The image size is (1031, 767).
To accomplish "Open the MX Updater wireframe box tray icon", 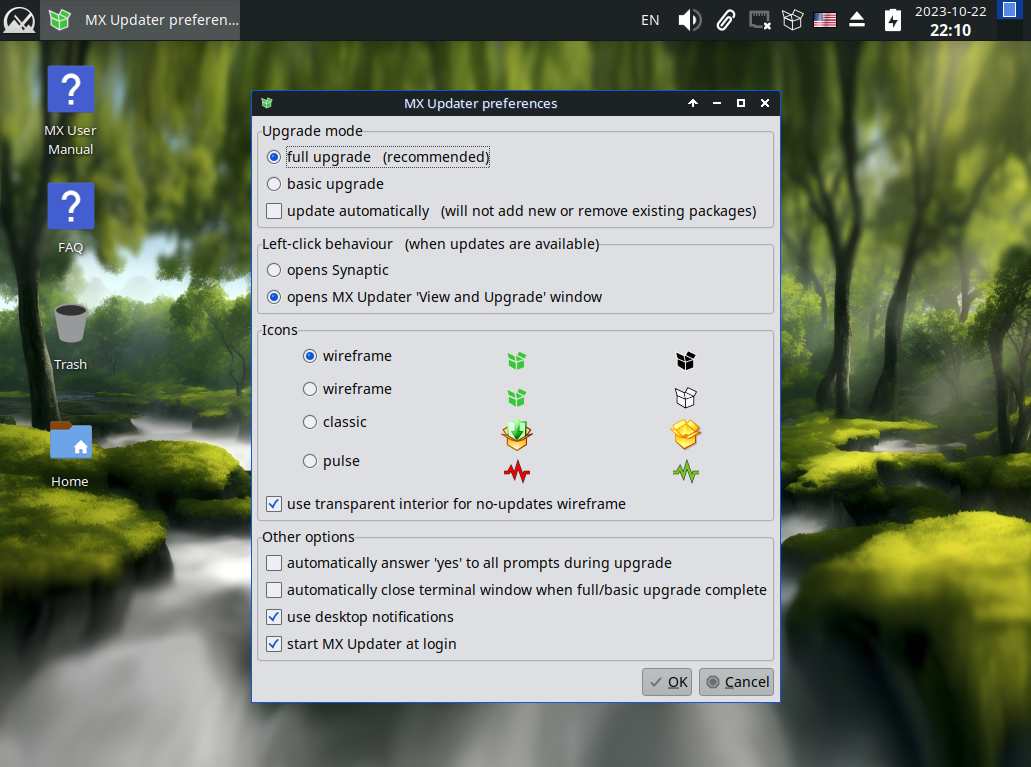I will click(792, 20).
